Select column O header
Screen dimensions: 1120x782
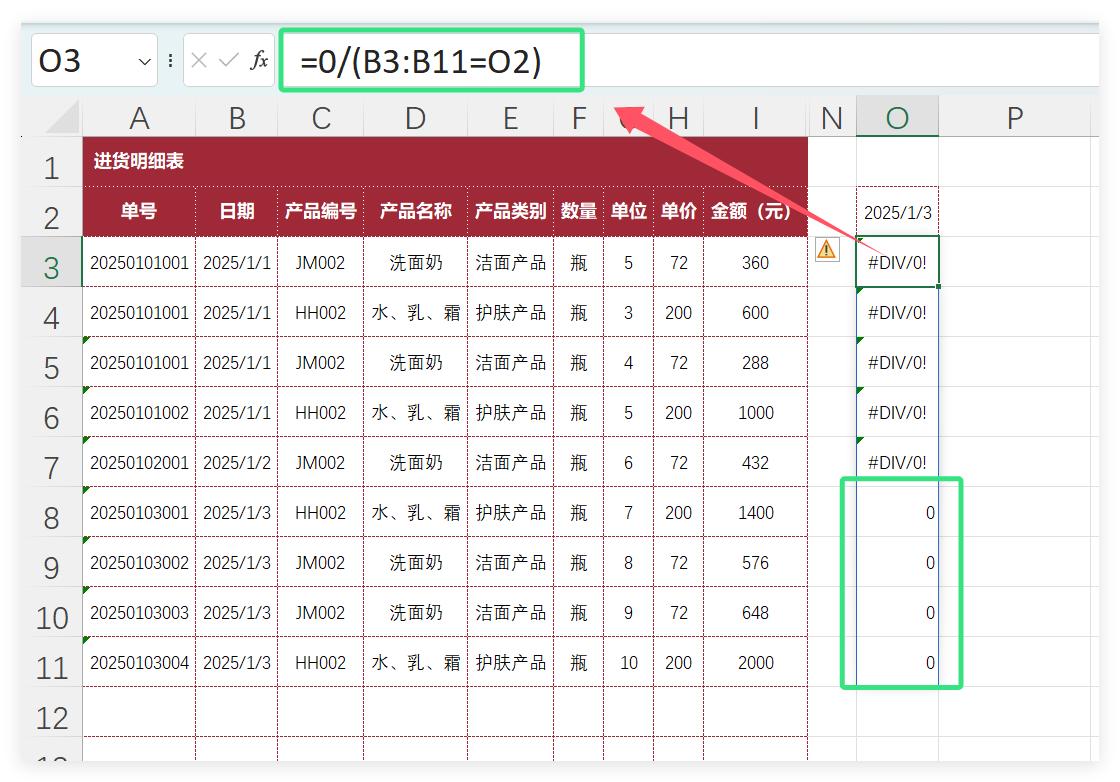(897, 118)
